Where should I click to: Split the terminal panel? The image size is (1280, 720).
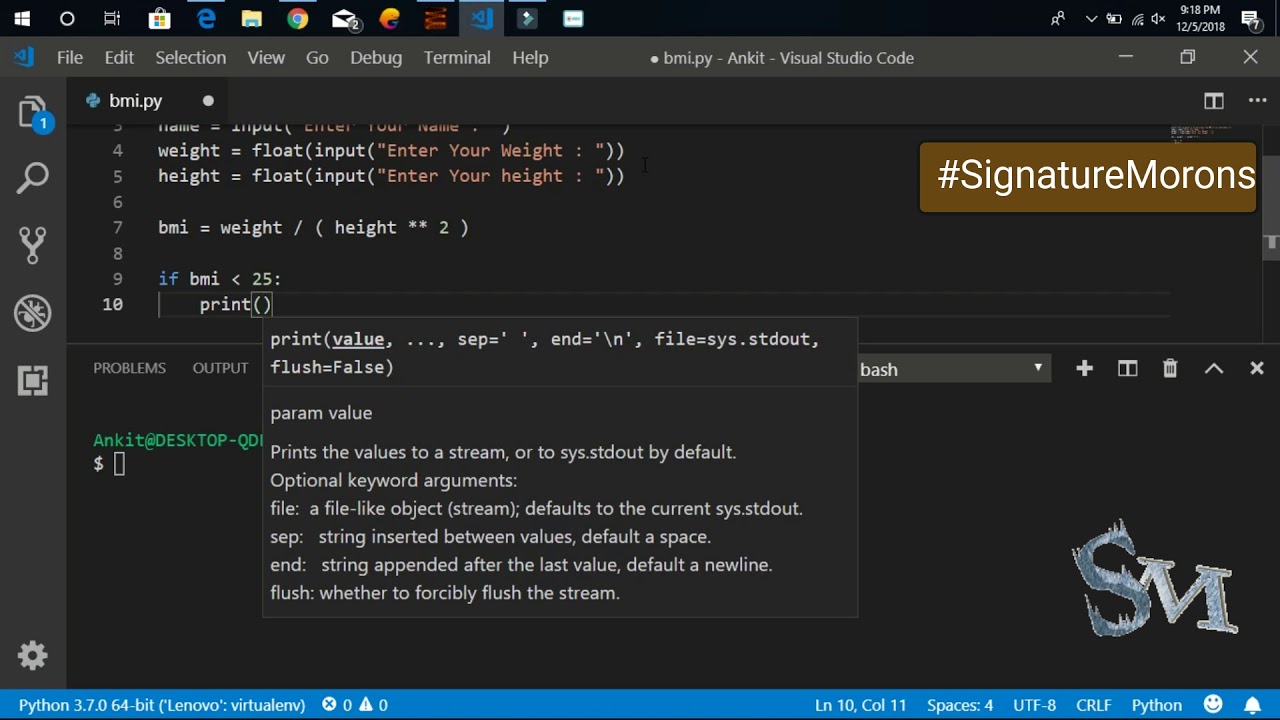tap(1128, 369)
